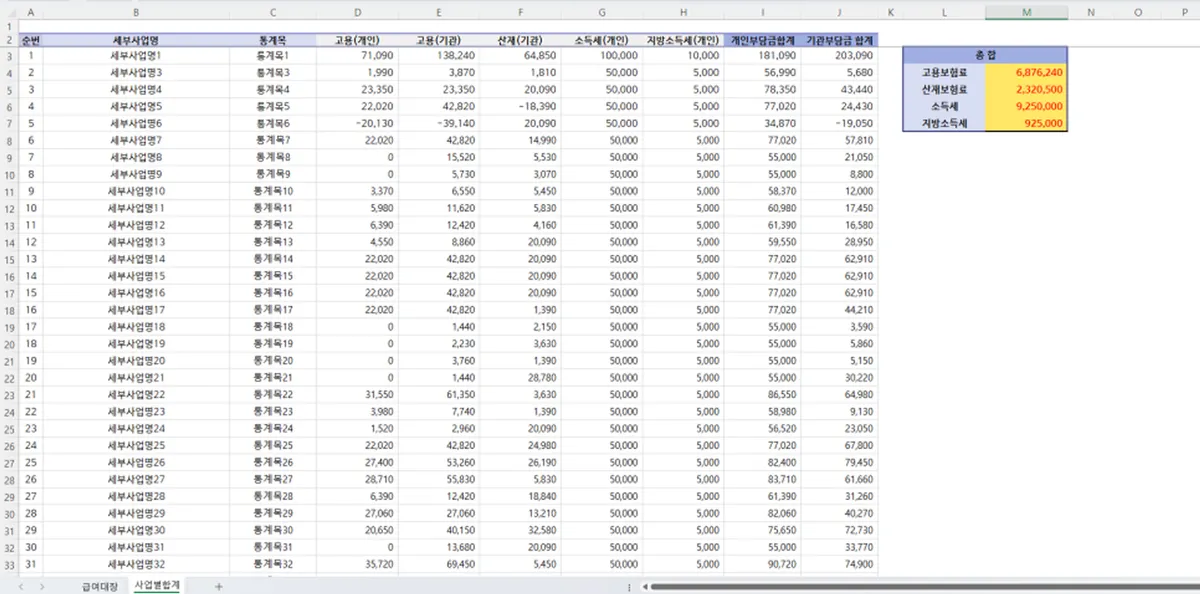Switch to the 급여대장 sheet tab
This screenshot has height=594, width=1200.
click(x=99, y=586)
